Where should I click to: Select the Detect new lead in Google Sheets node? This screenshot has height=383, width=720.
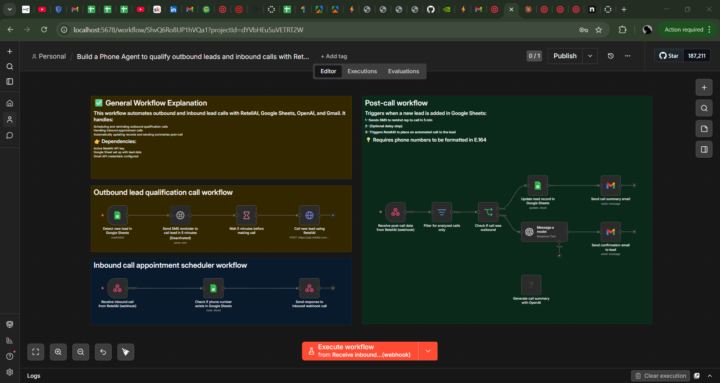point(118,215)
